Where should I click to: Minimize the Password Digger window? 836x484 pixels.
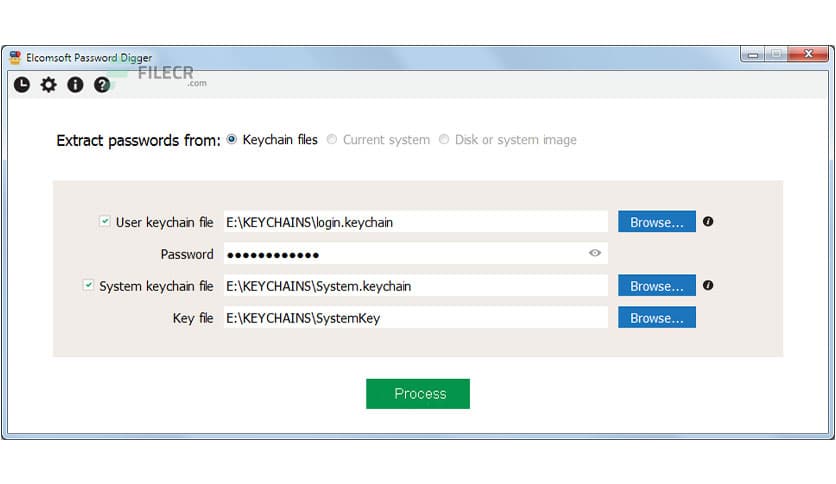(753, 54)
